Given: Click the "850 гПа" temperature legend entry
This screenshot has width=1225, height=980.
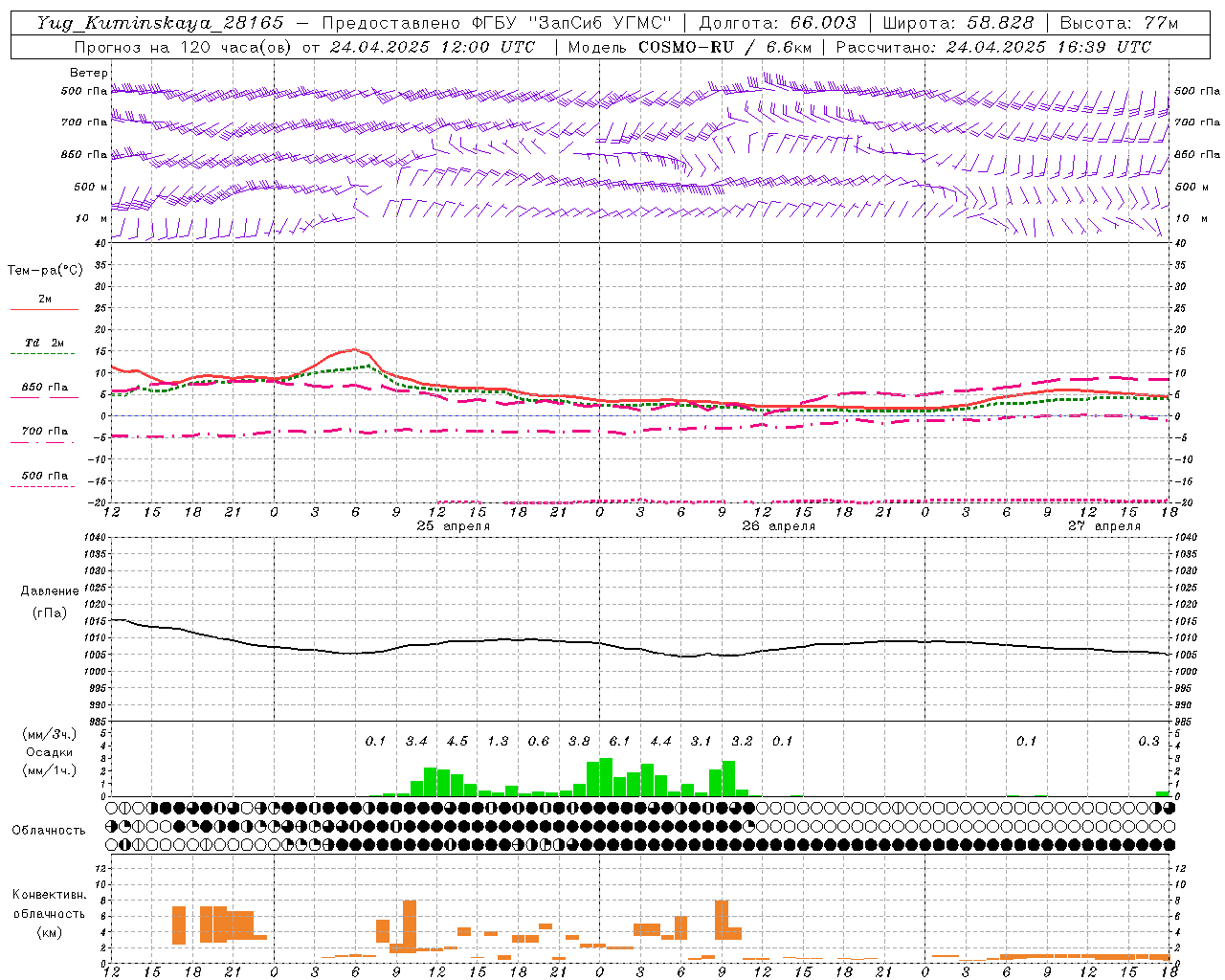Looking at the screenshot, I should (44, 388).
